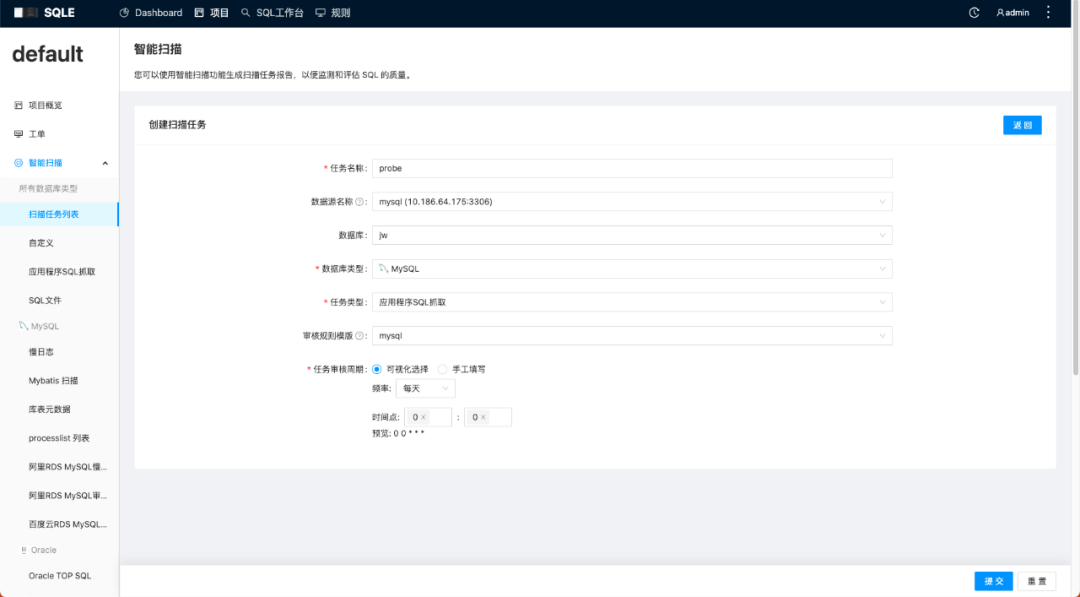
Task: Open the 审核规则模版 dropdown
Action: tap(632, 336)
